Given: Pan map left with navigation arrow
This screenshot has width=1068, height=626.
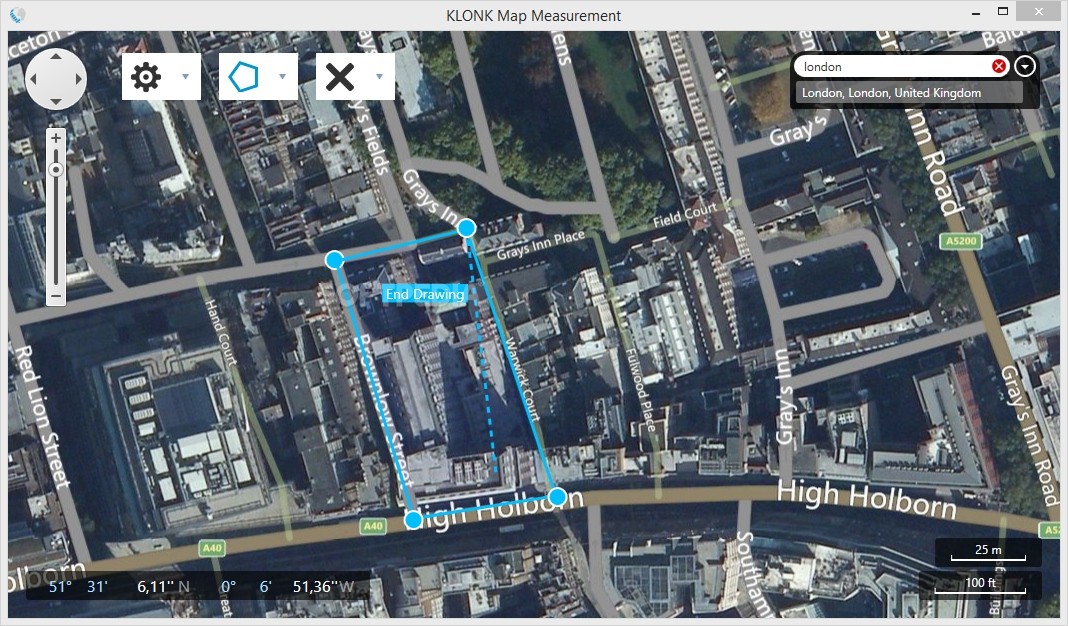Looking at the screenshot, I should pyautogui.click(x=33, y=79).
